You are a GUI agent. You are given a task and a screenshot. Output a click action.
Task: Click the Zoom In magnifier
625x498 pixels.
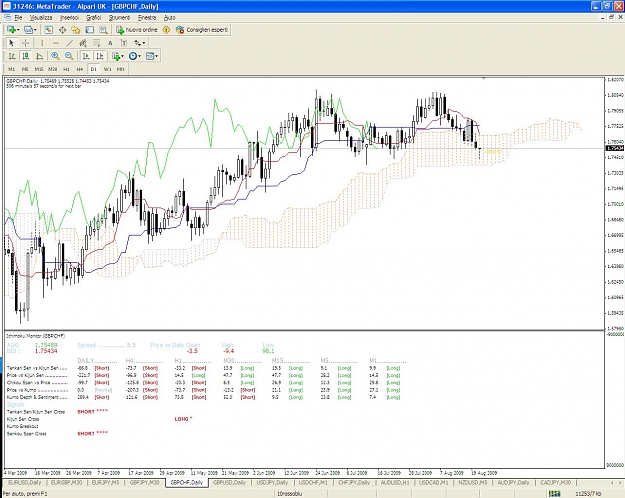55,56
